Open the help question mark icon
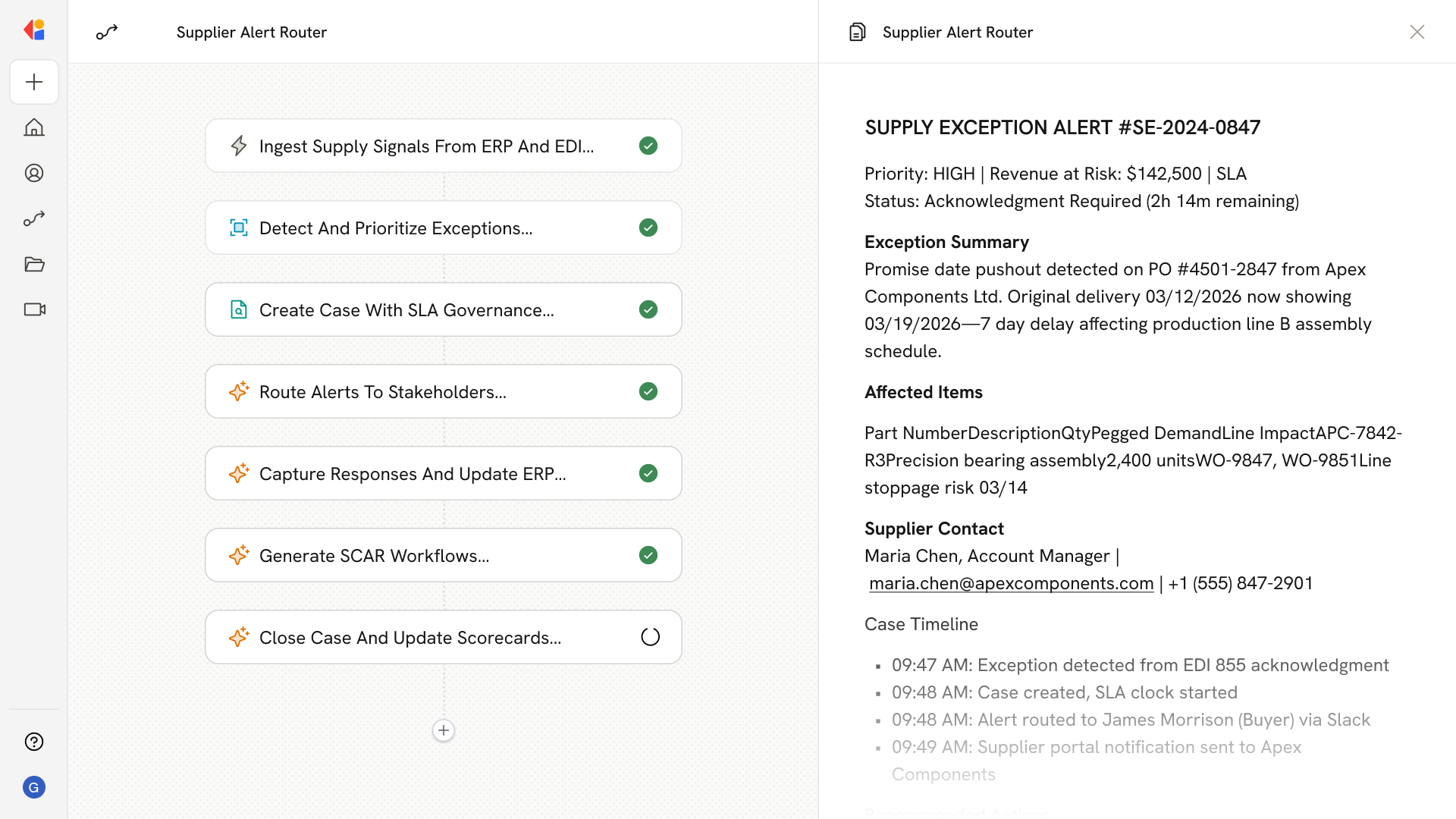The width and height of the screenshot is (1456, 819). 34,742
